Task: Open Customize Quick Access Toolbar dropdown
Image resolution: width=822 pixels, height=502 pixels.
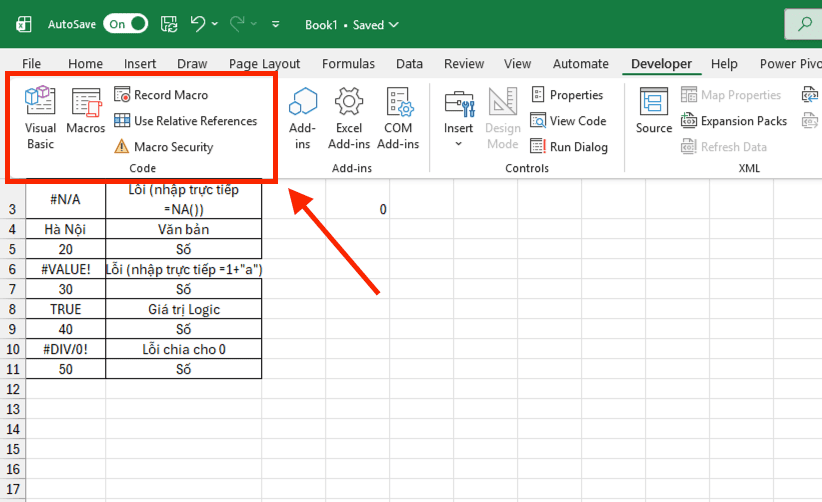Action: [x=276, y=24]
